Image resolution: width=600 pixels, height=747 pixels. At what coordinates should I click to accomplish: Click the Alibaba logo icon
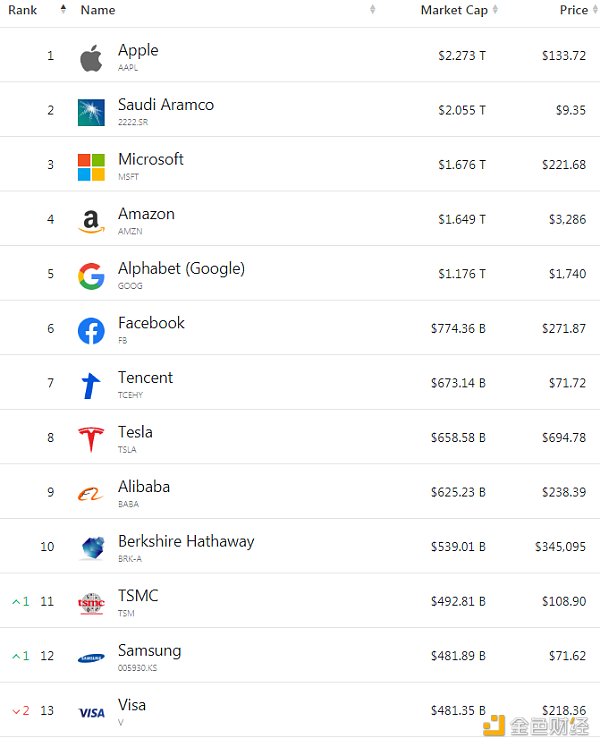click(x=91, y=494)
